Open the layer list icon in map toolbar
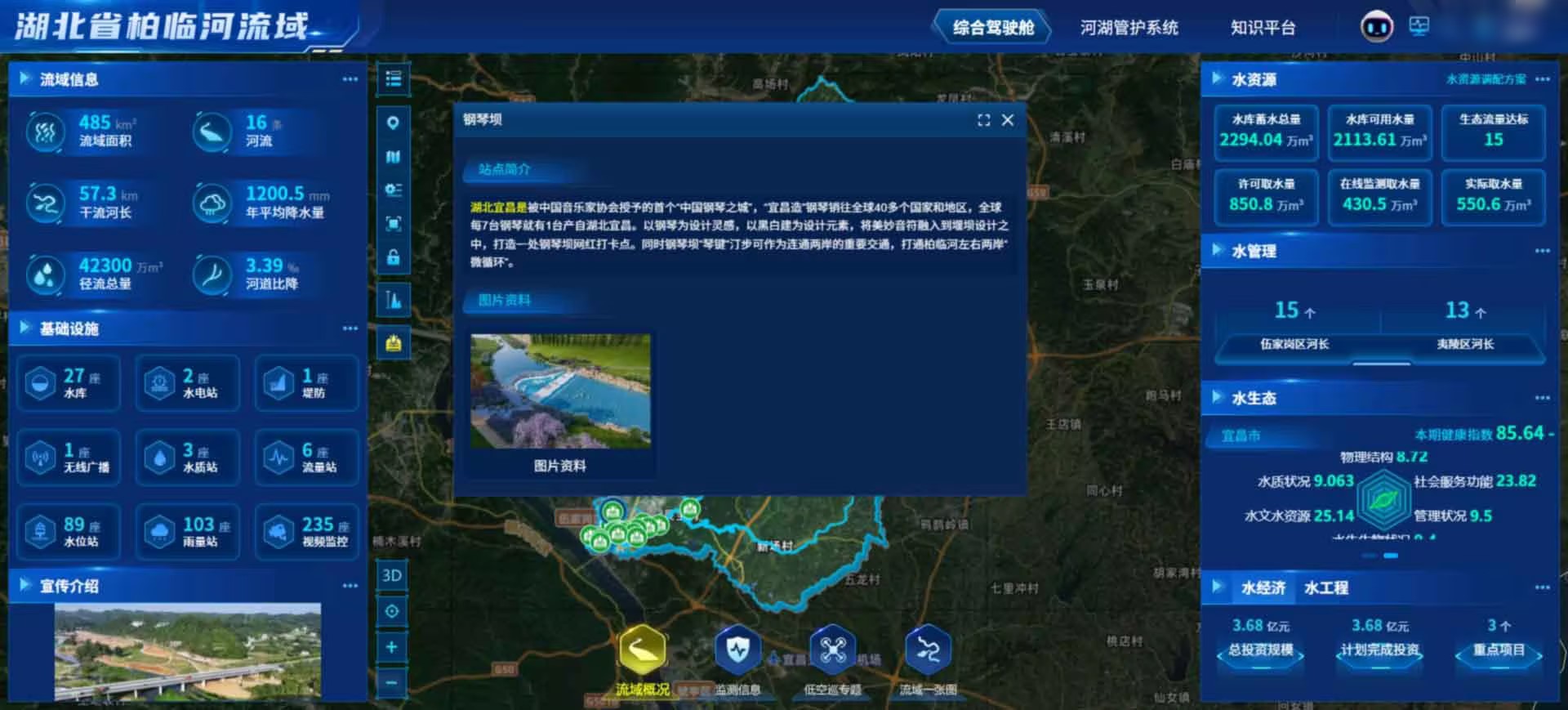 pos(394,79)
